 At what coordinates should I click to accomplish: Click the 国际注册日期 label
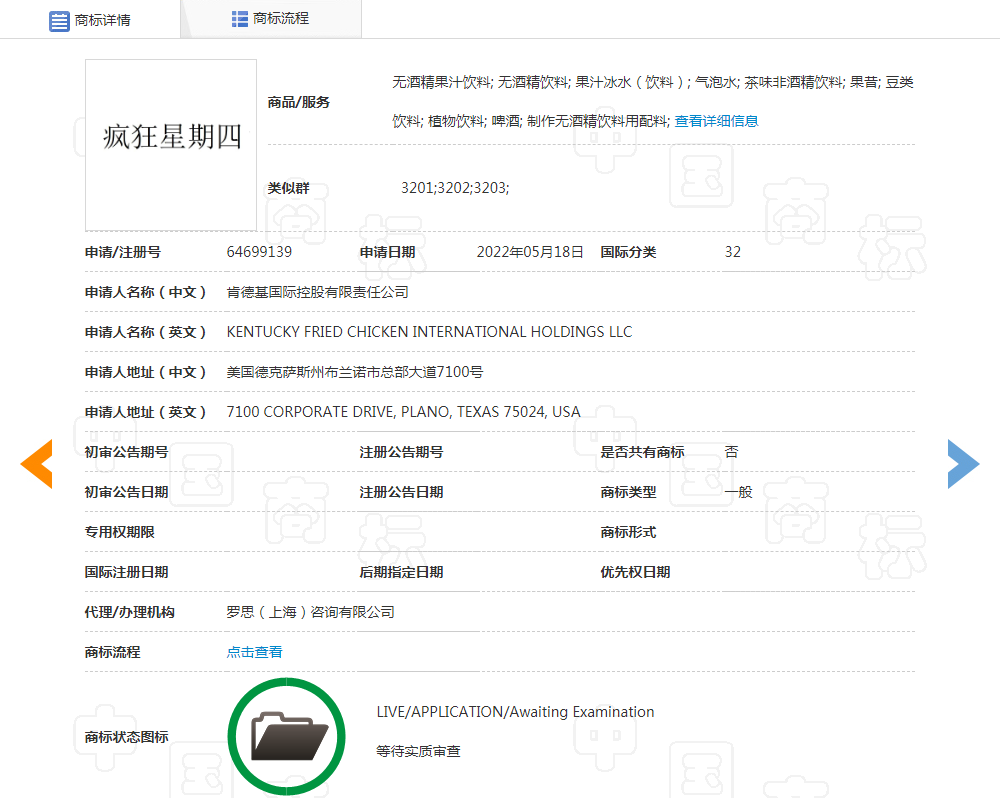pos(126,572)
